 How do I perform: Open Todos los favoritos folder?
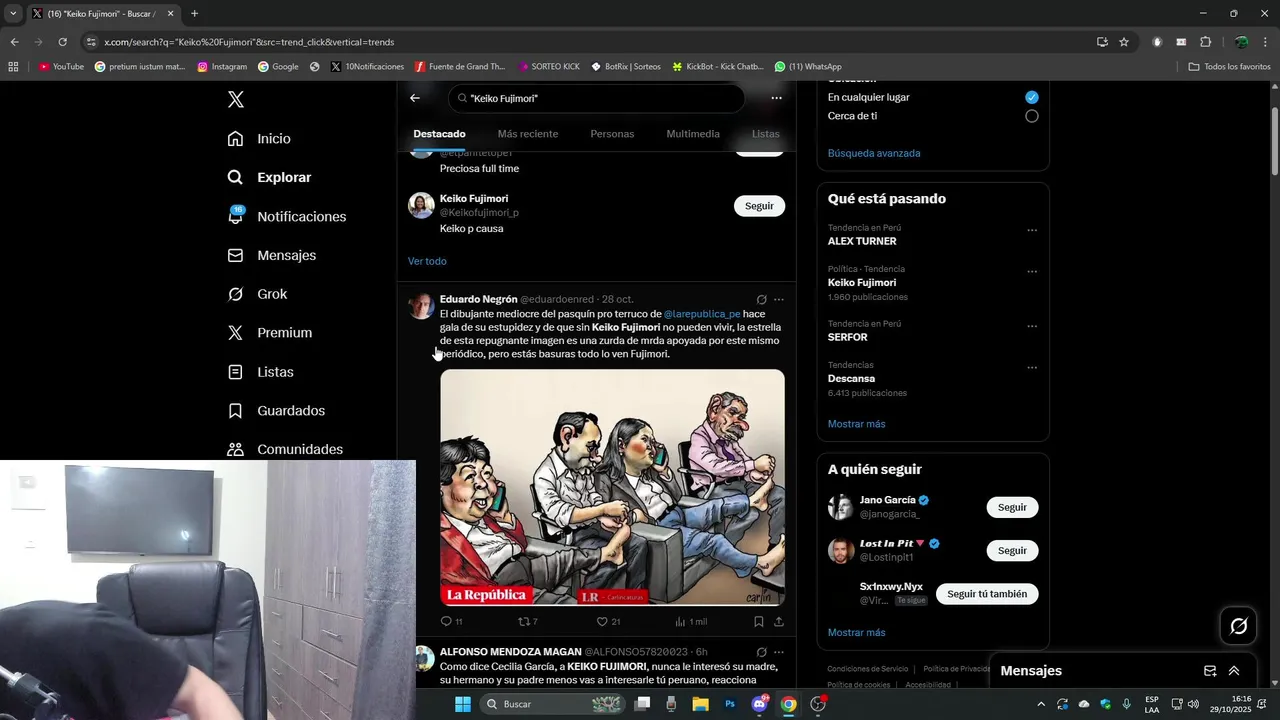(x=1229, y=66)
